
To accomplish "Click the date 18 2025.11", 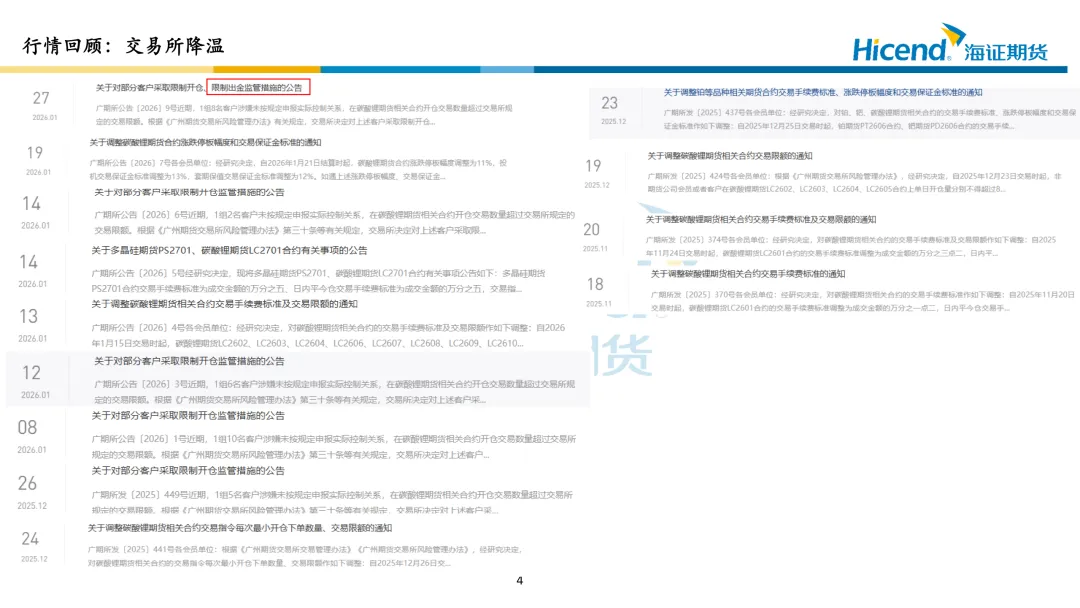I will 597,292.
